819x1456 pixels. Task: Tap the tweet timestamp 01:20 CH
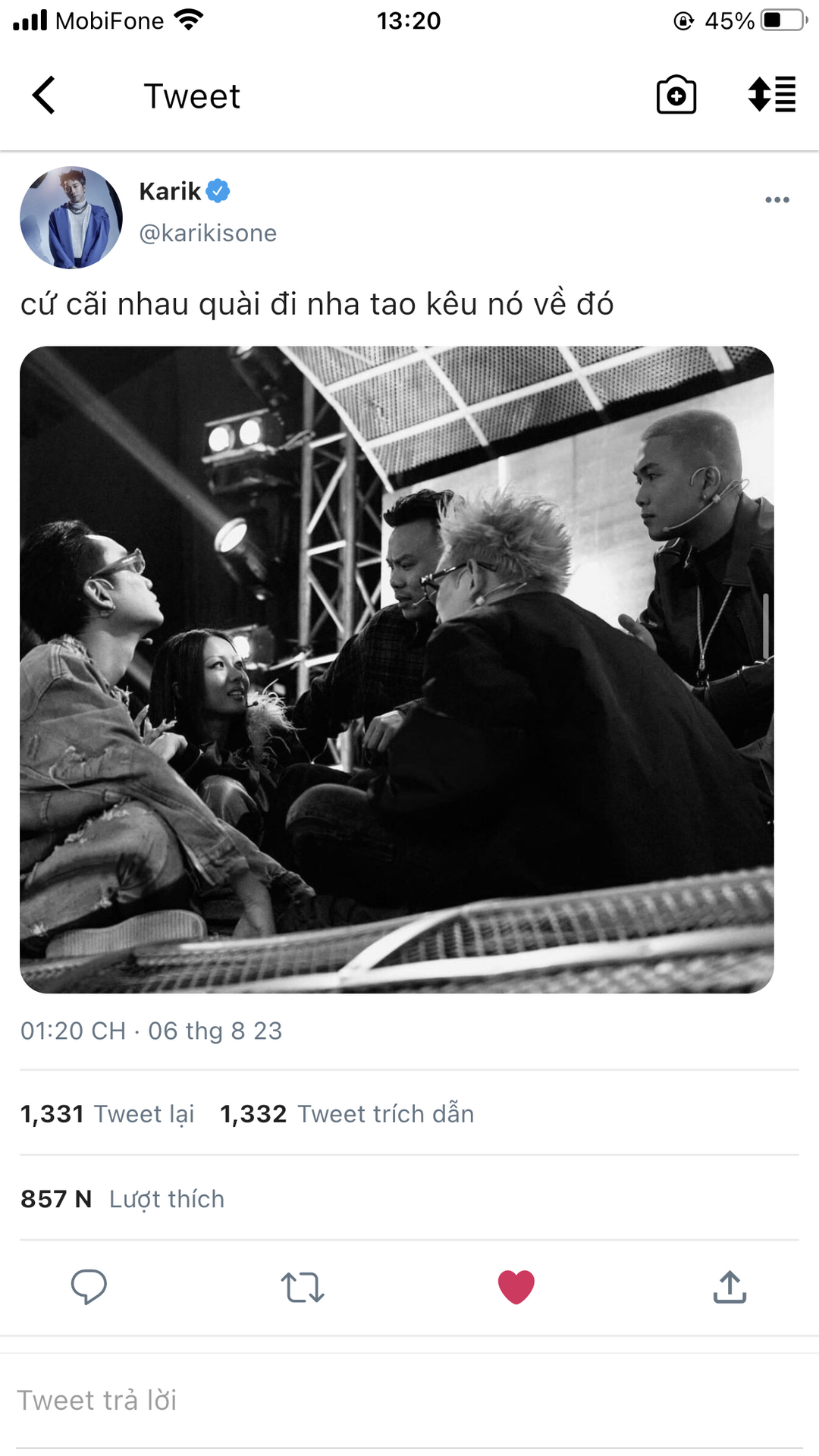pyautogui.click(x=73, y=1031)
